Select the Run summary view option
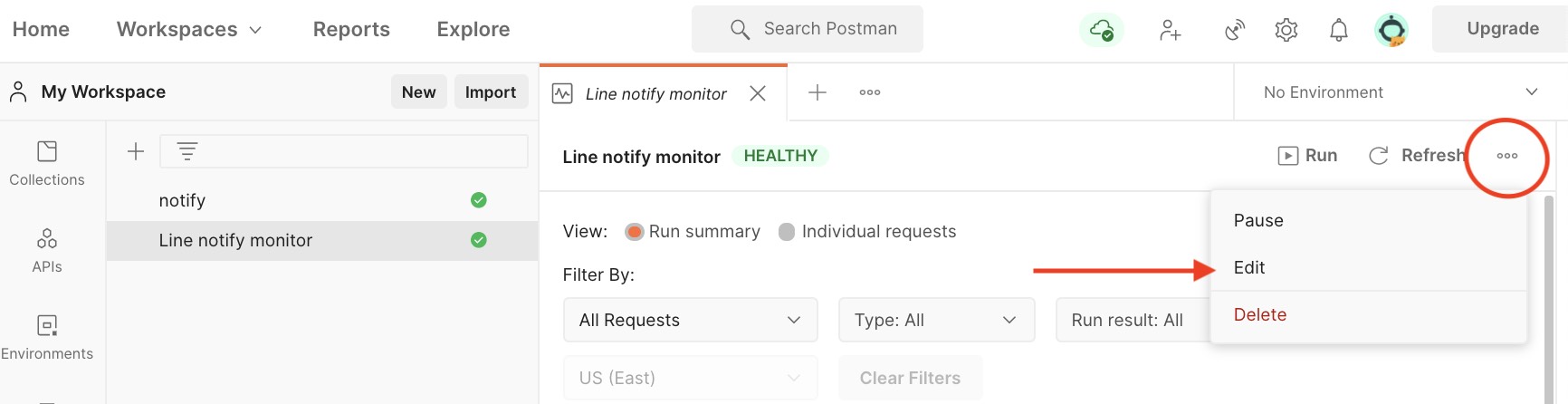This screenshot has width=1568, height=404. 693,232
